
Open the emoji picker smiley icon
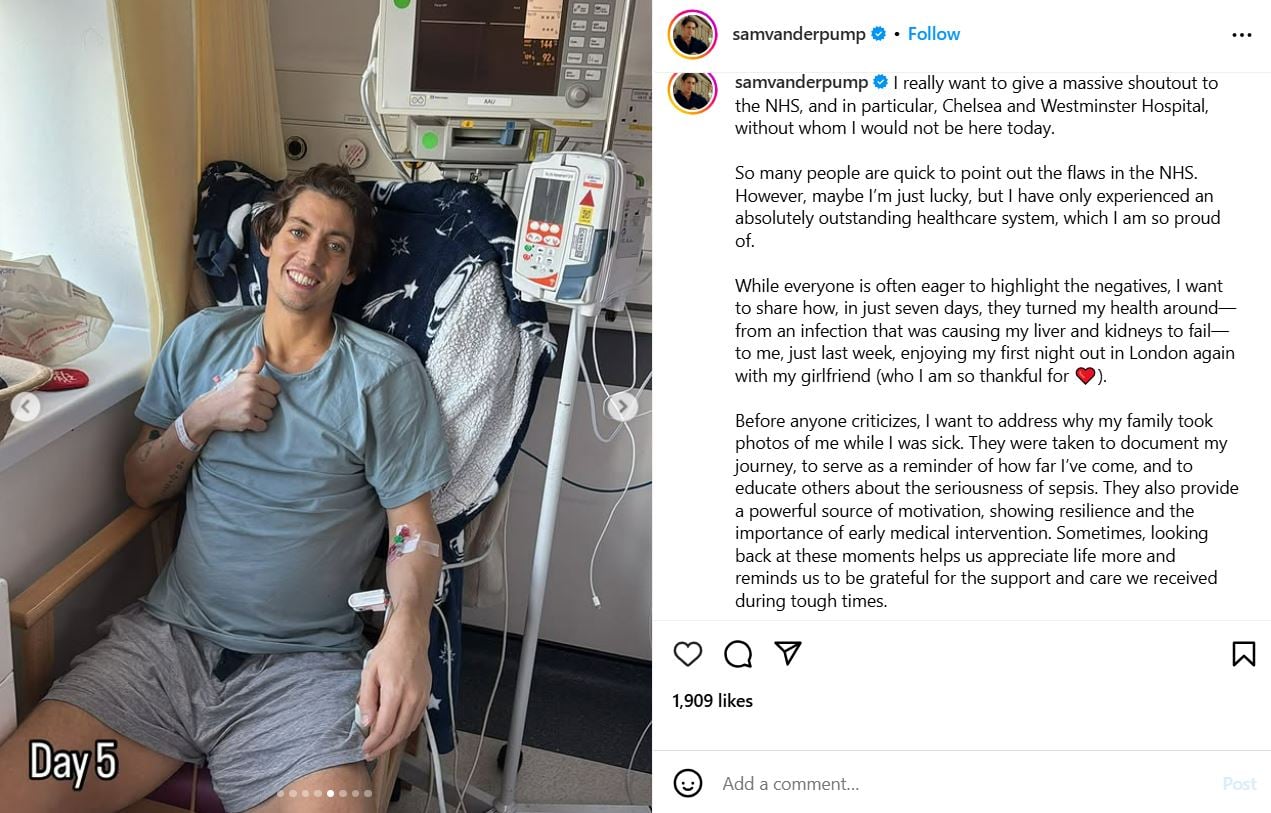pos(688,783)
